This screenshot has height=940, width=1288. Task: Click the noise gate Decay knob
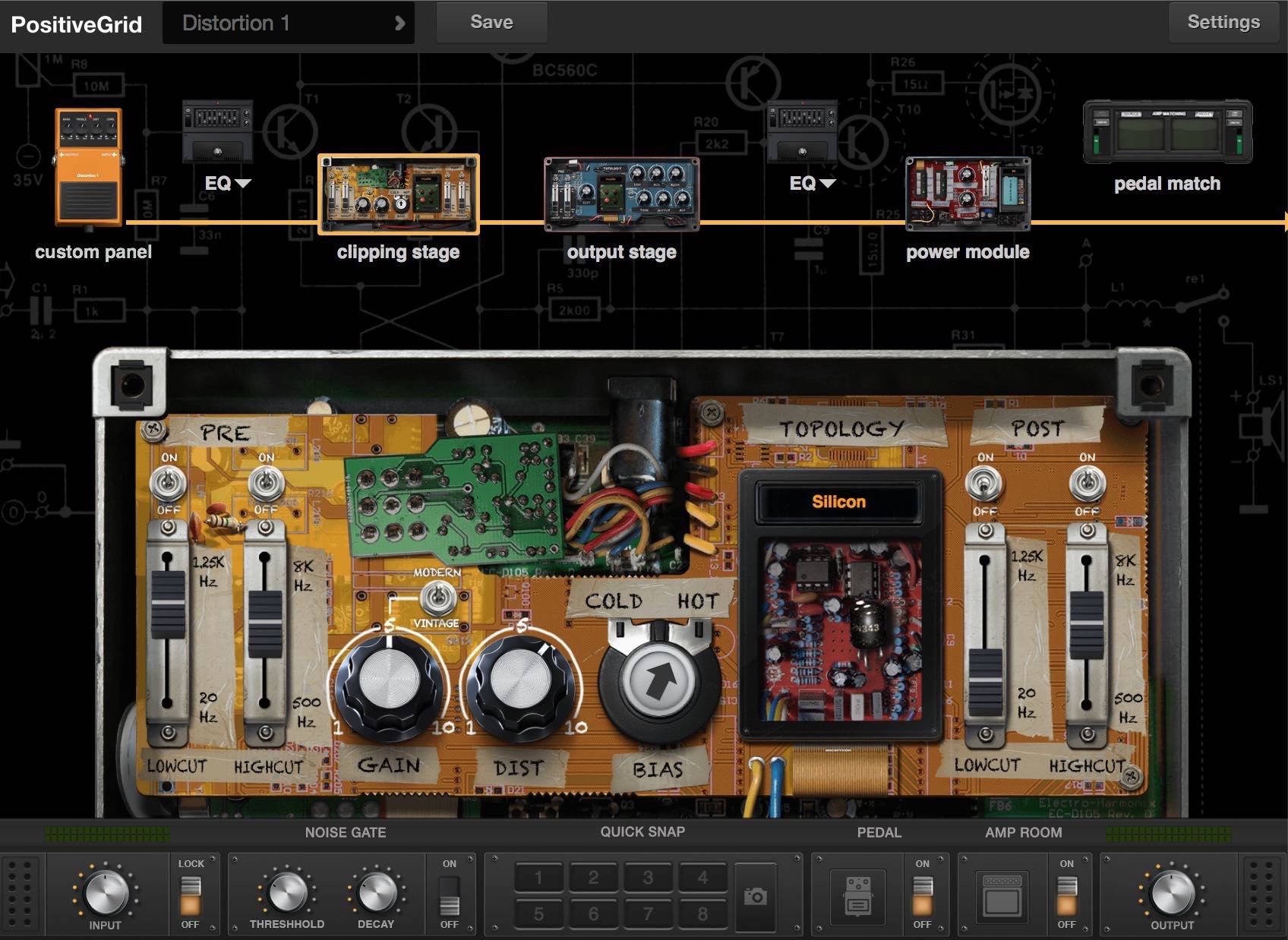tap(377, 892)
